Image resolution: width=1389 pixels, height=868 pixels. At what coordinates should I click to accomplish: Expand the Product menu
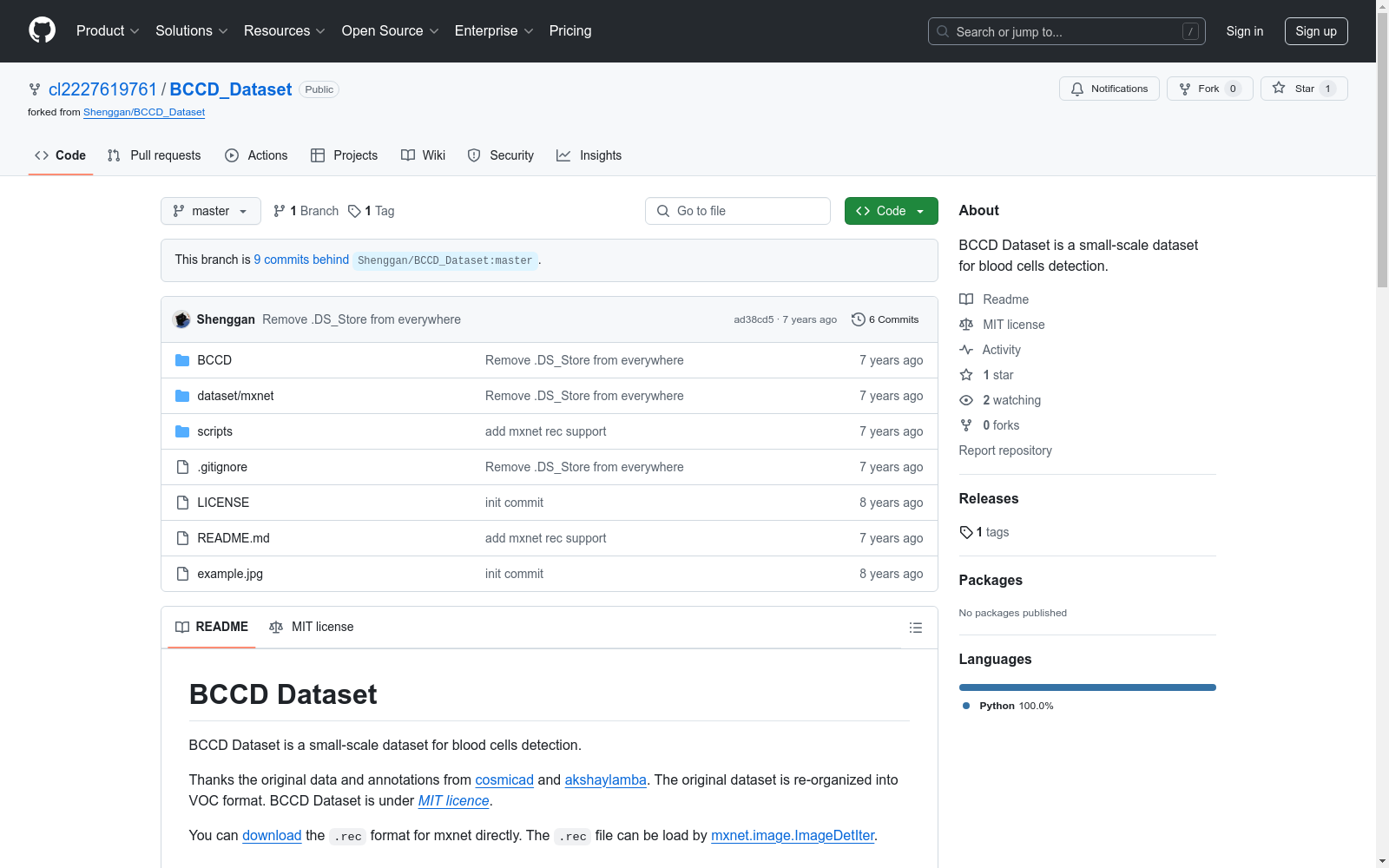(x=108, y=30)
